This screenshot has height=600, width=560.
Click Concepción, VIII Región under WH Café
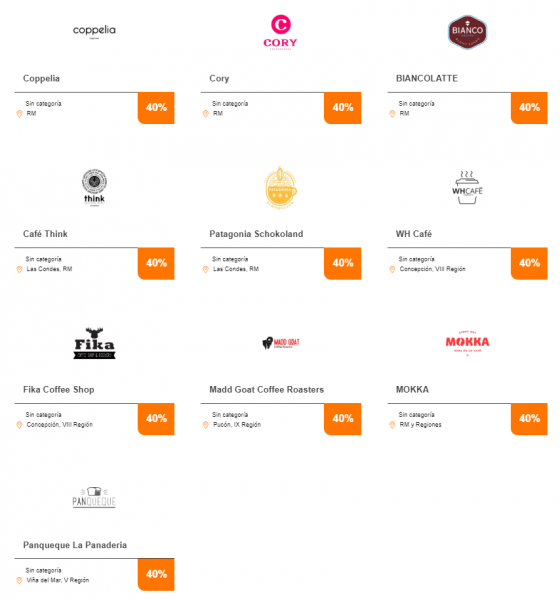click(433, 269)
